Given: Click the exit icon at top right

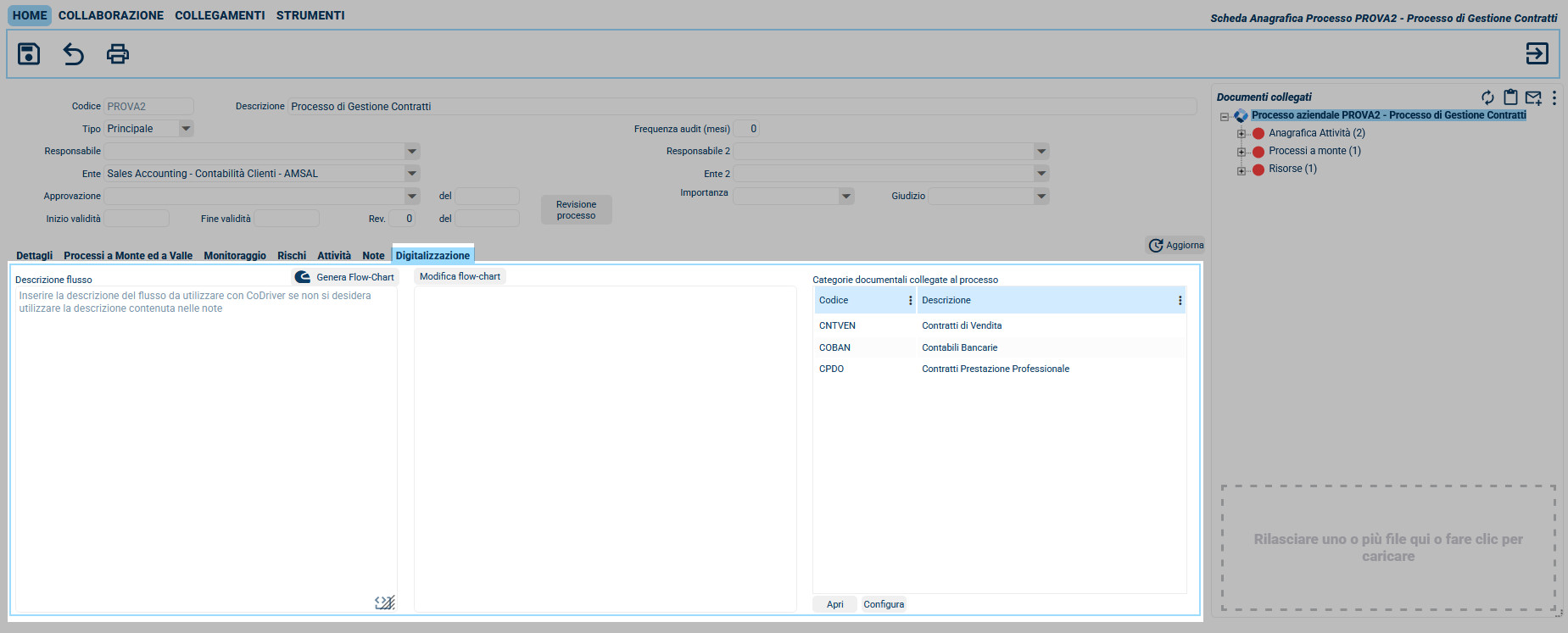Looking at the screenshot, I should (1537, 53).
